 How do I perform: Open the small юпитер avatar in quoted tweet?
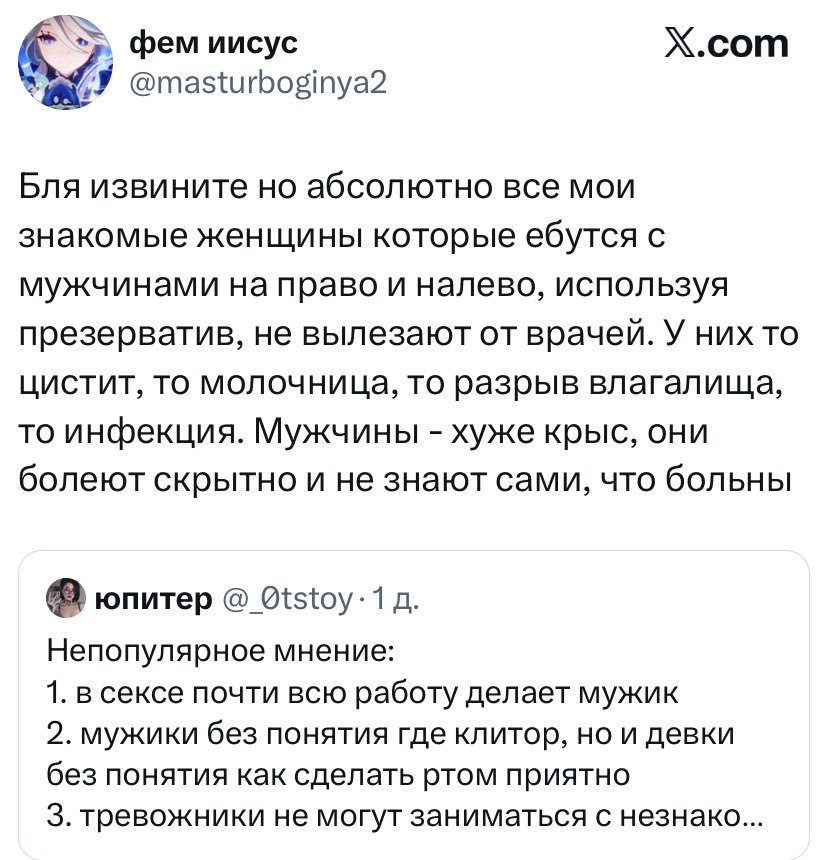point(66,597)
